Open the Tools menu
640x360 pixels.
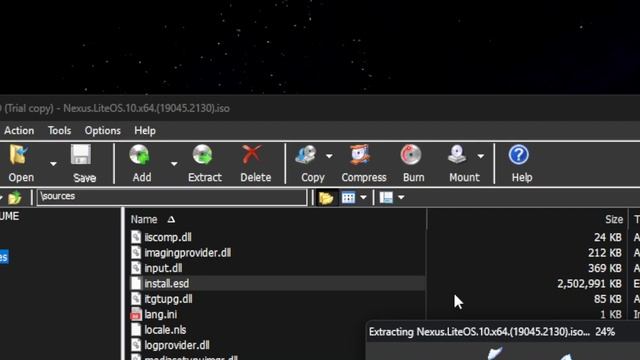point(59,131)
